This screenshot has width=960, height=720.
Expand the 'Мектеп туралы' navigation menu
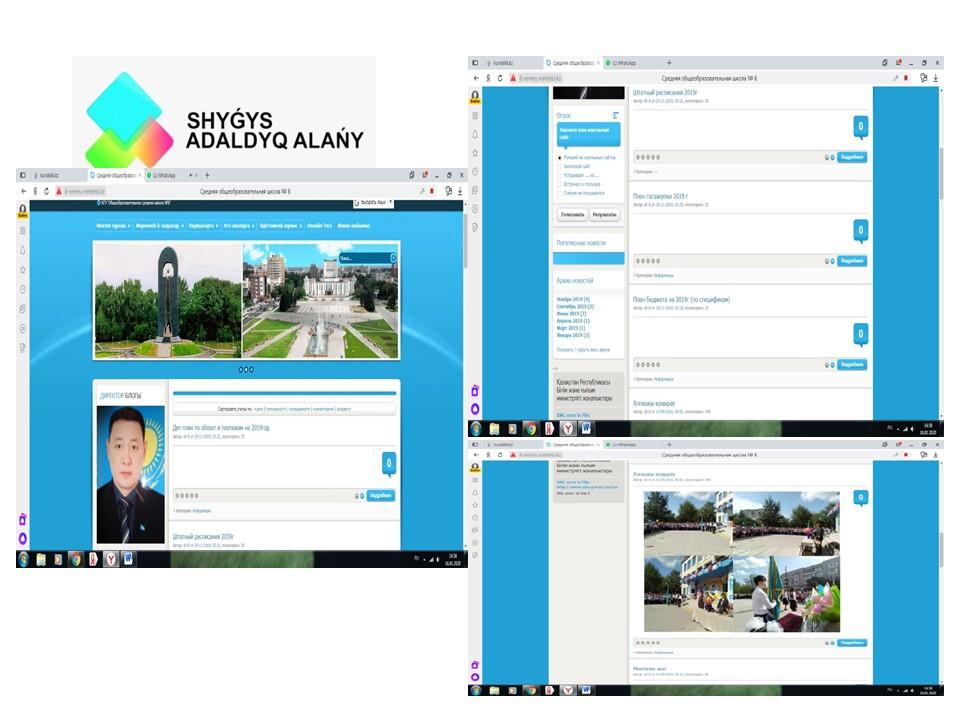coord(113,226)
